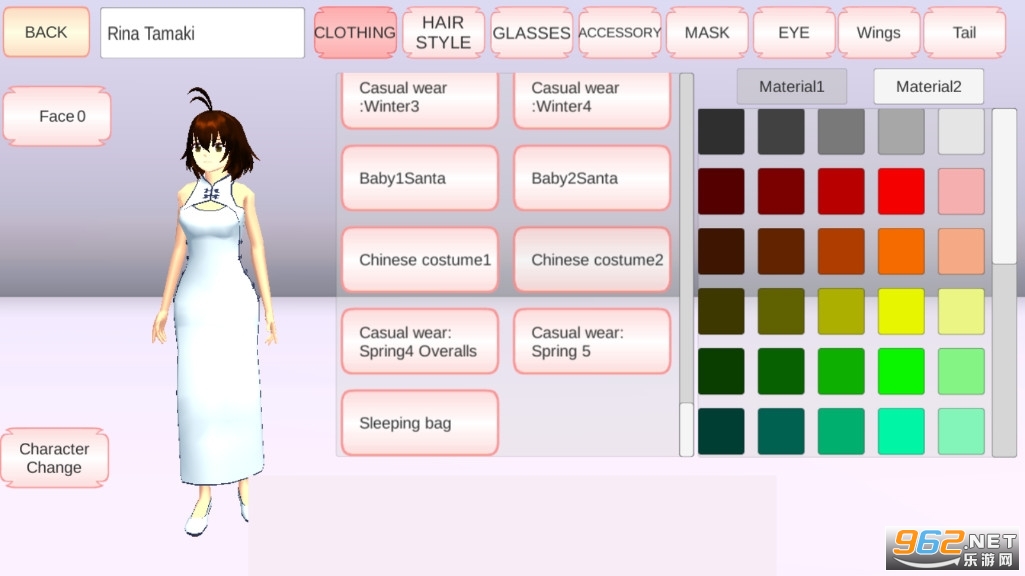Image resolution: width=1025 pixels, height=576 pixels.
Task: Select the Material1 color slot
Action: [x=791, y=87]
